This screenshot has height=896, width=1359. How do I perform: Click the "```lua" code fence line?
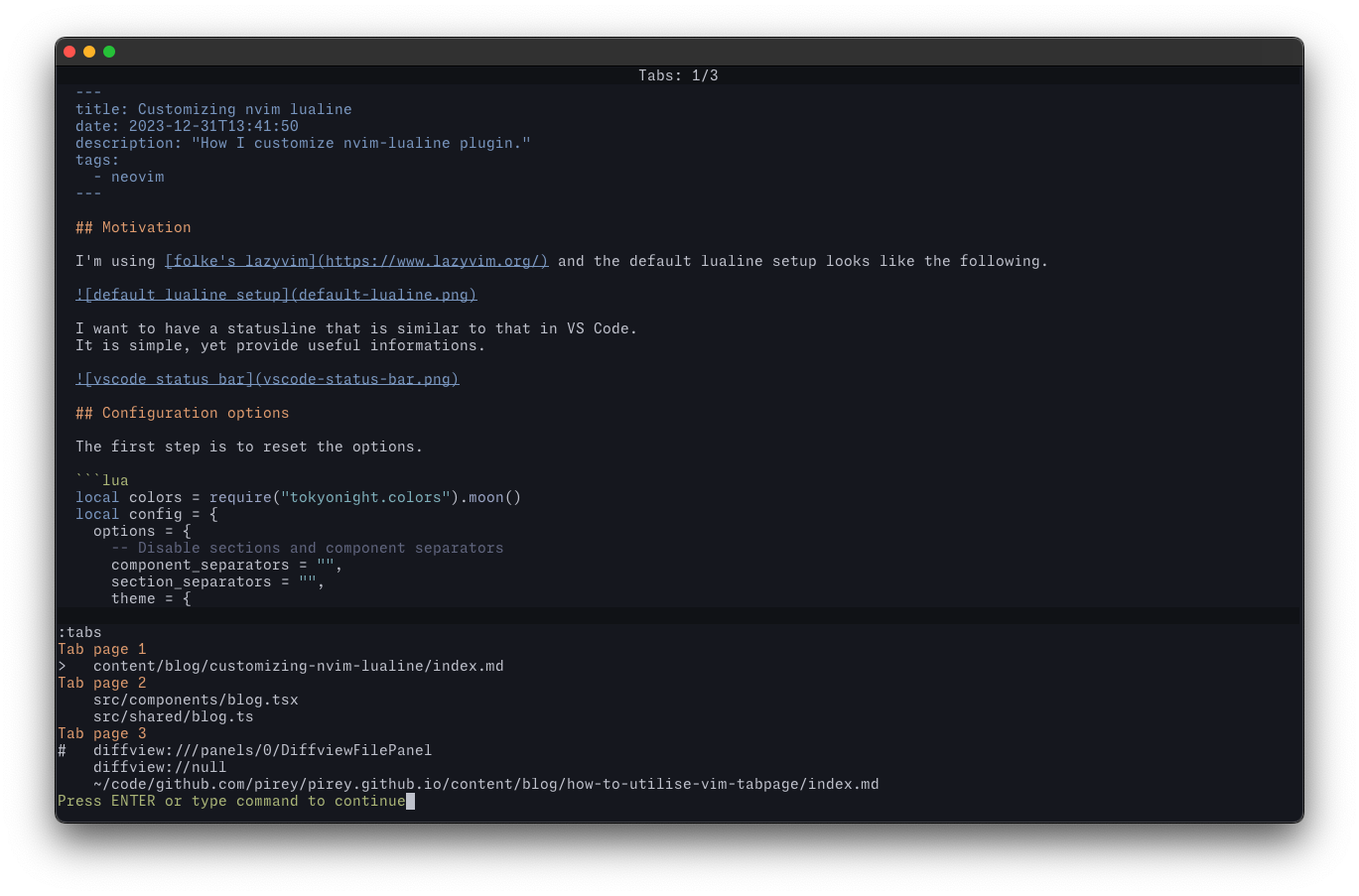point(102,480)
